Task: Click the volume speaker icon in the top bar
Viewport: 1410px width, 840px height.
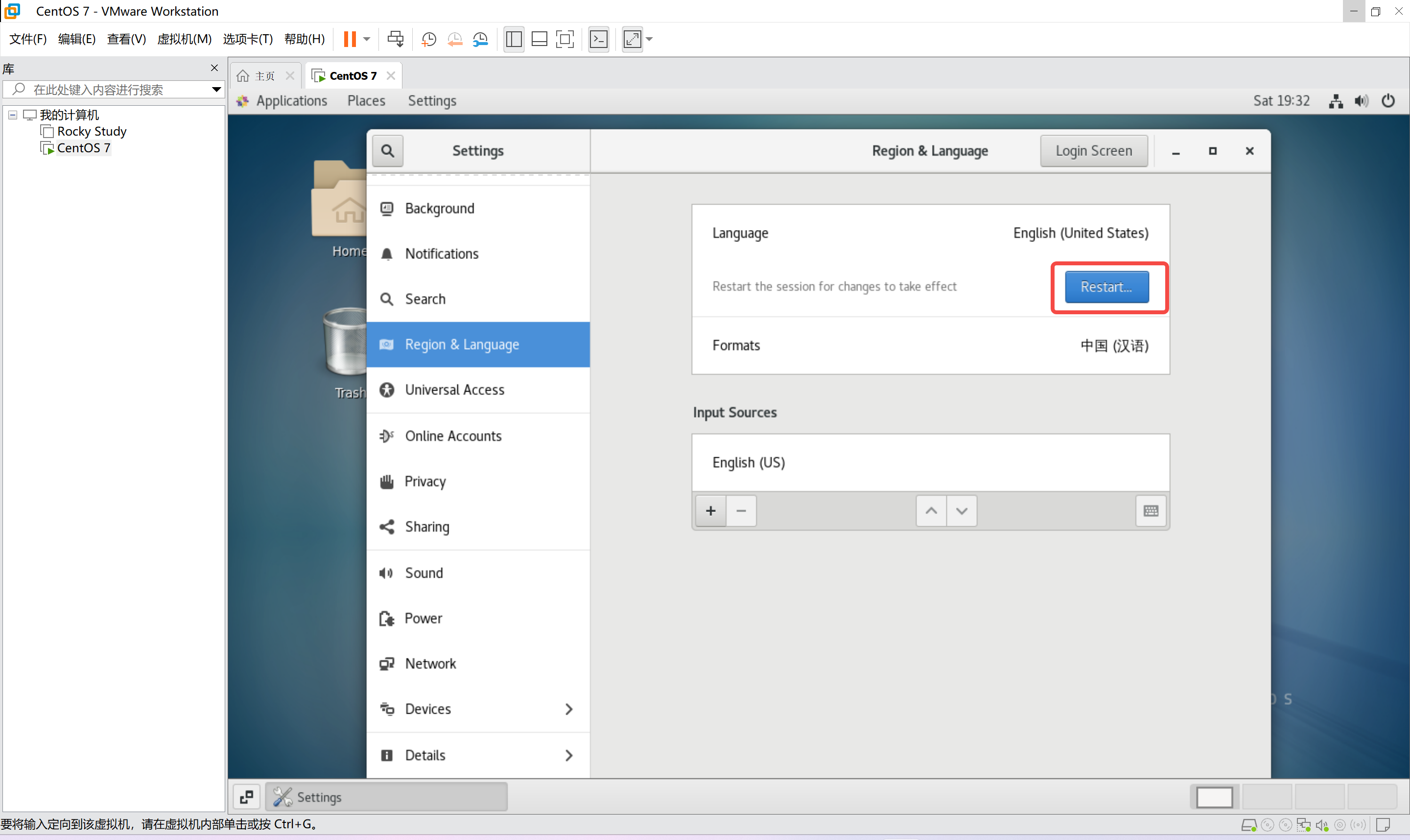Action: tap(1361, 101)
